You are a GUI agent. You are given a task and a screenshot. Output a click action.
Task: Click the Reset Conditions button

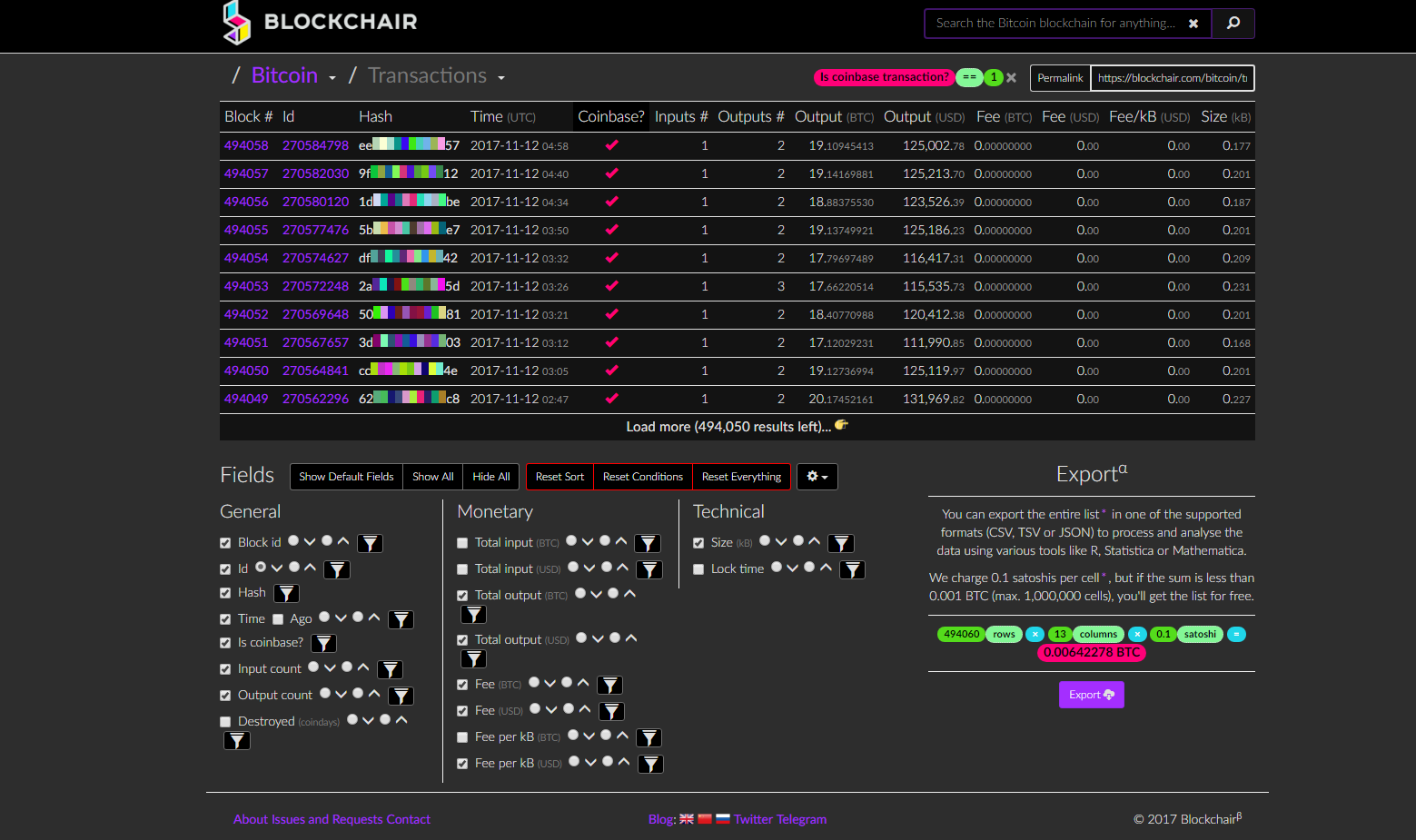(643, 477)
